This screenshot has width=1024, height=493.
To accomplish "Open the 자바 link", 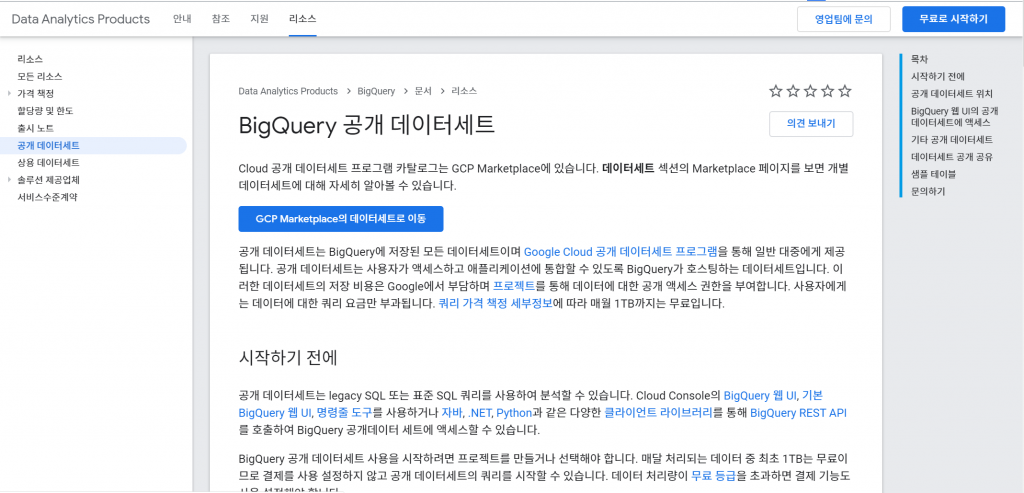I will coord(452,413).
